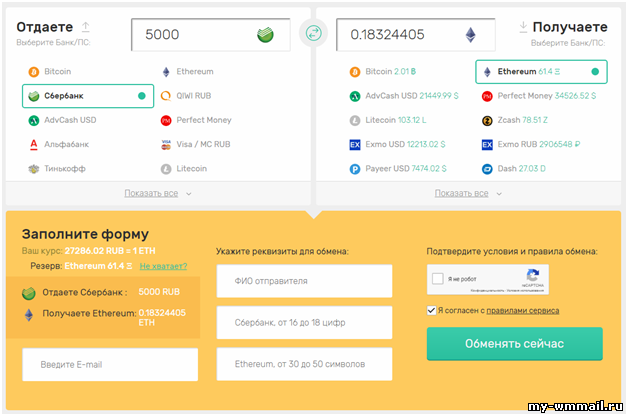The image size is (628, 416).
Task: Click the AdvCash USD 21449.99 $ option text
Action: [x=412, y=96]
